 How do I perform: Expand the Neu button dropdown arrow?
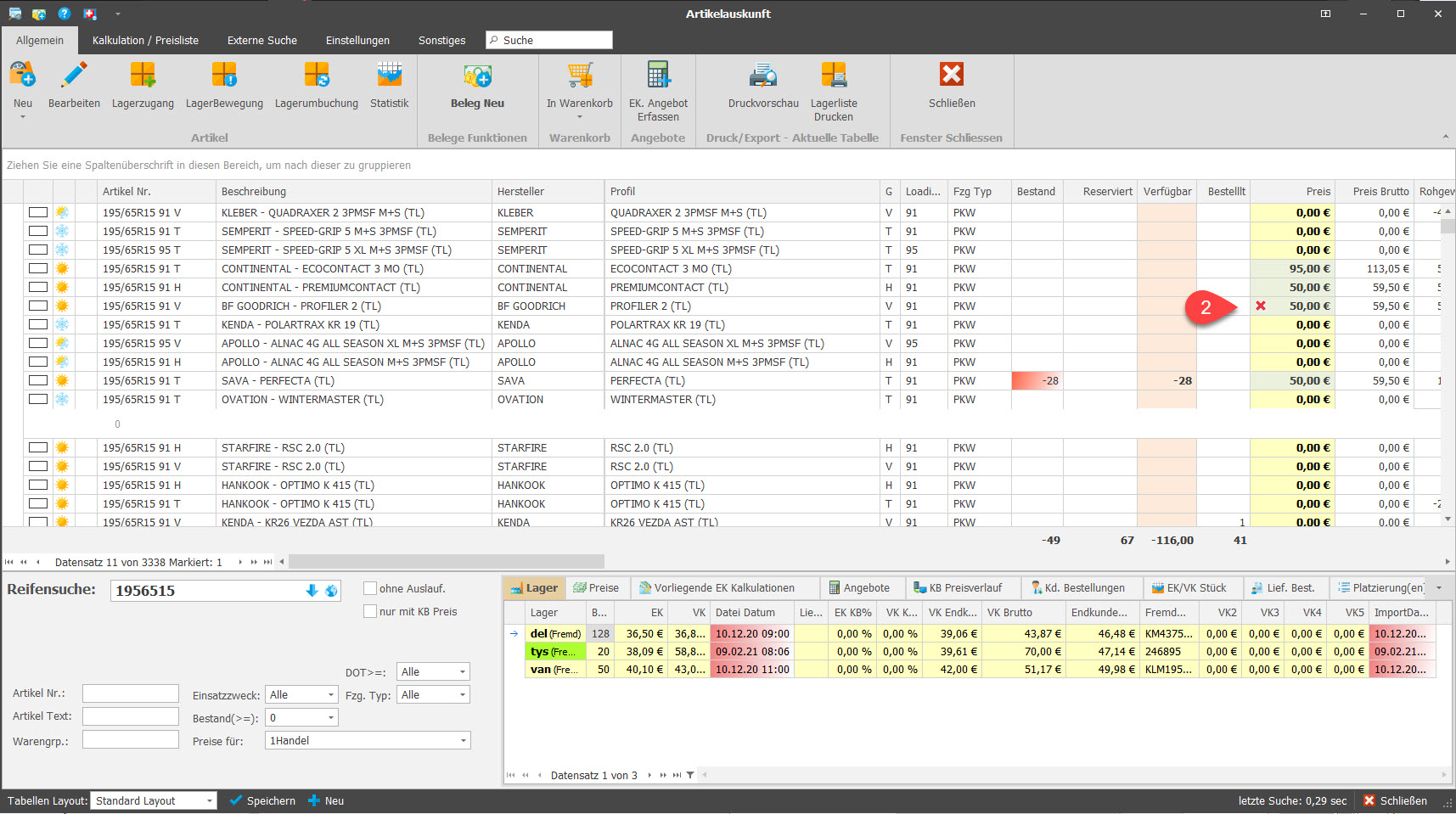(23, 117)
